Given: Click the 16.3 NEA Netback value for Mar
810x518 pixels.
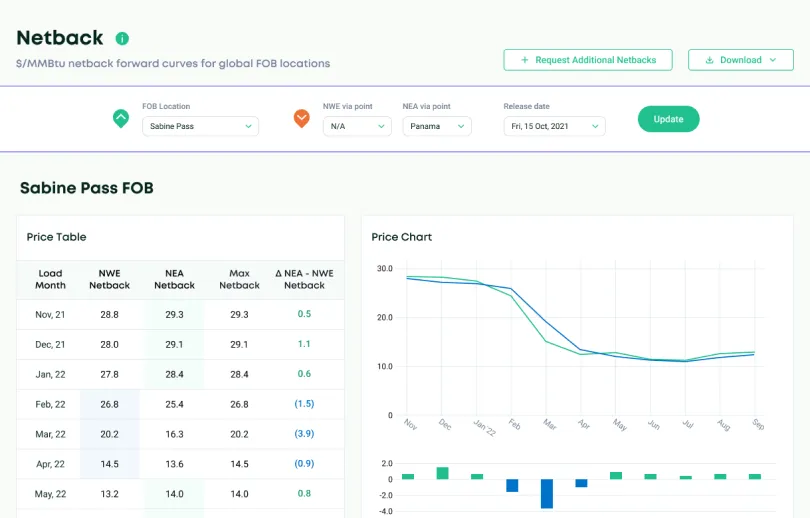Looking at the screenshot, I should coord(175,434).
